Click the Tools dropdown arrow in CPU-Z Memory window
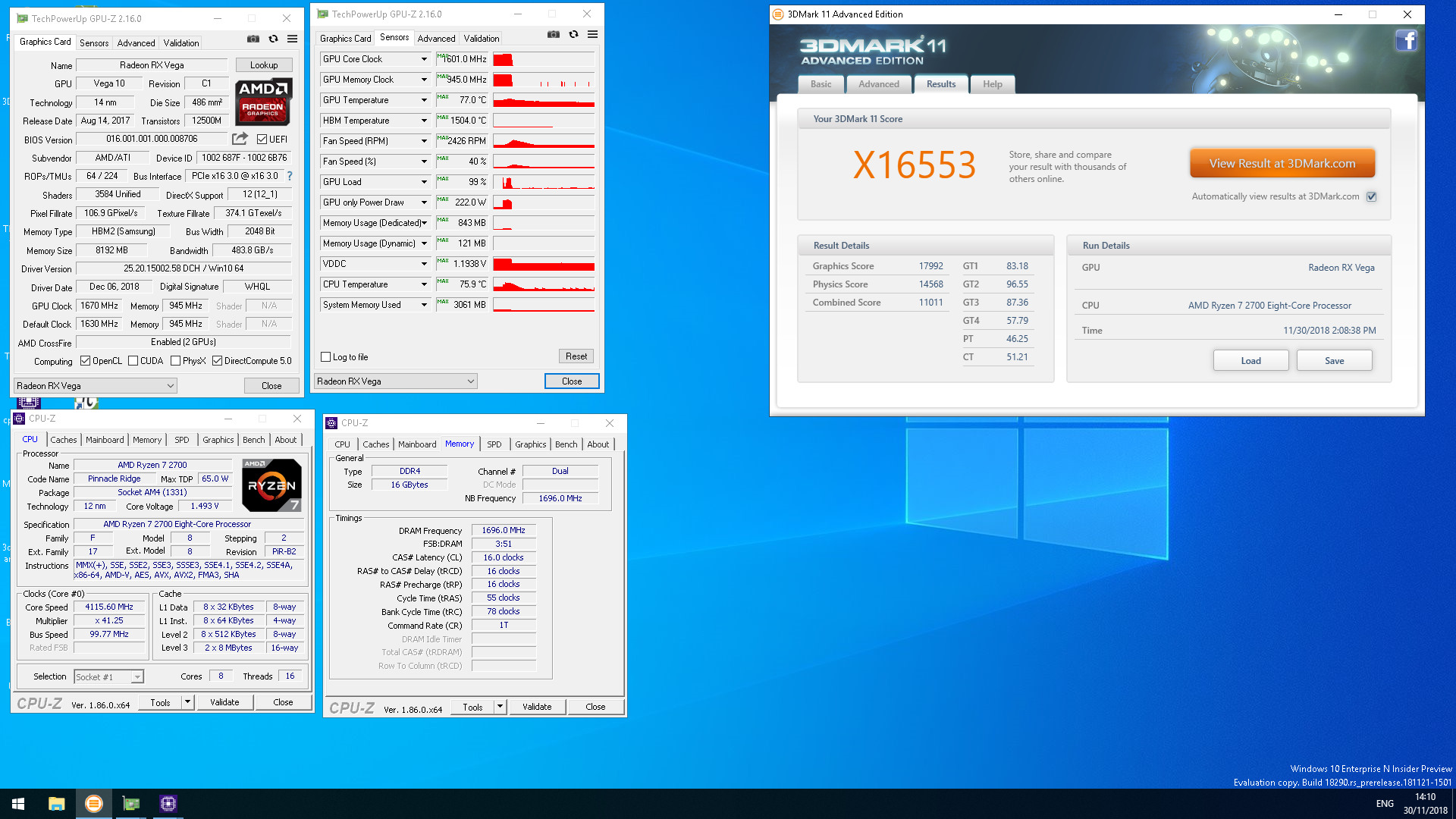The image size is (1456, 819). (500, 708)
